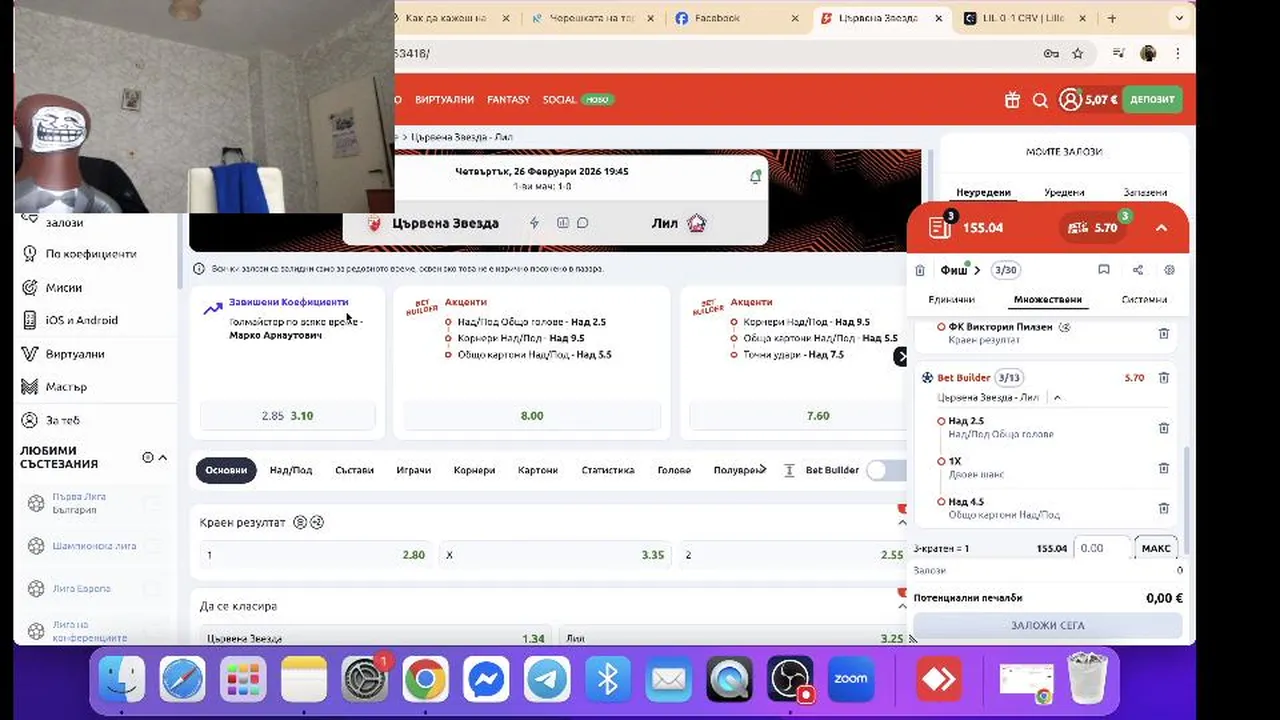Image resolution: width=1280 pixels, height=720 pixels.
Task: Open the match chat bubble icon
Action: pyautogui.click(x=582, y=223)
